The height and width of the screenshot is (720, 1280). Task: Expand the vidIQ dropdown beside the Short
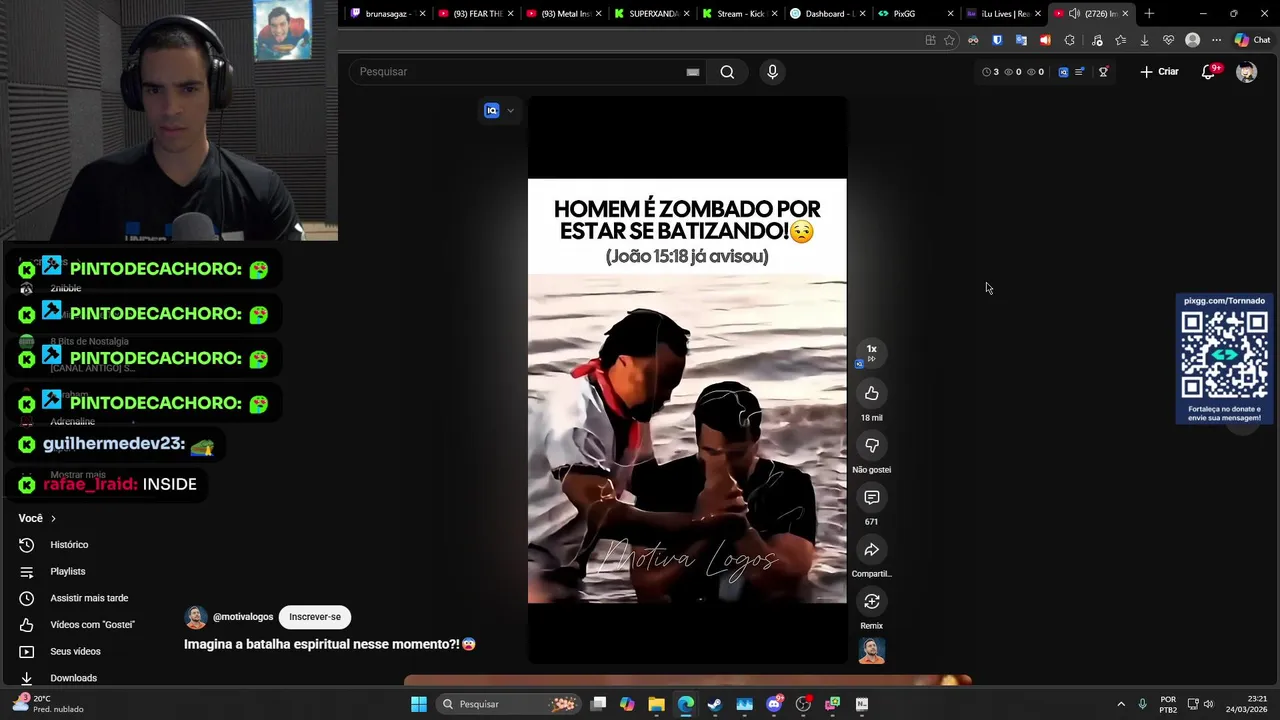coord(510,111)
